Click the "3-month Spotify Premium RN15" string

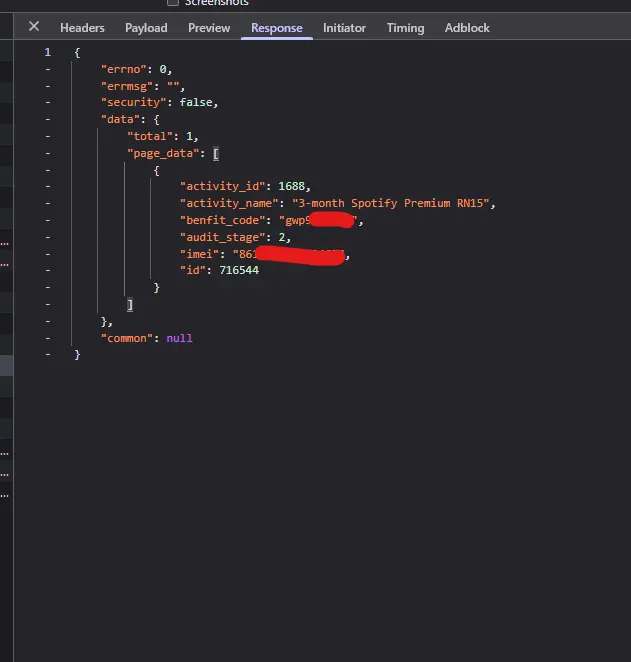[x=390, y=203]
